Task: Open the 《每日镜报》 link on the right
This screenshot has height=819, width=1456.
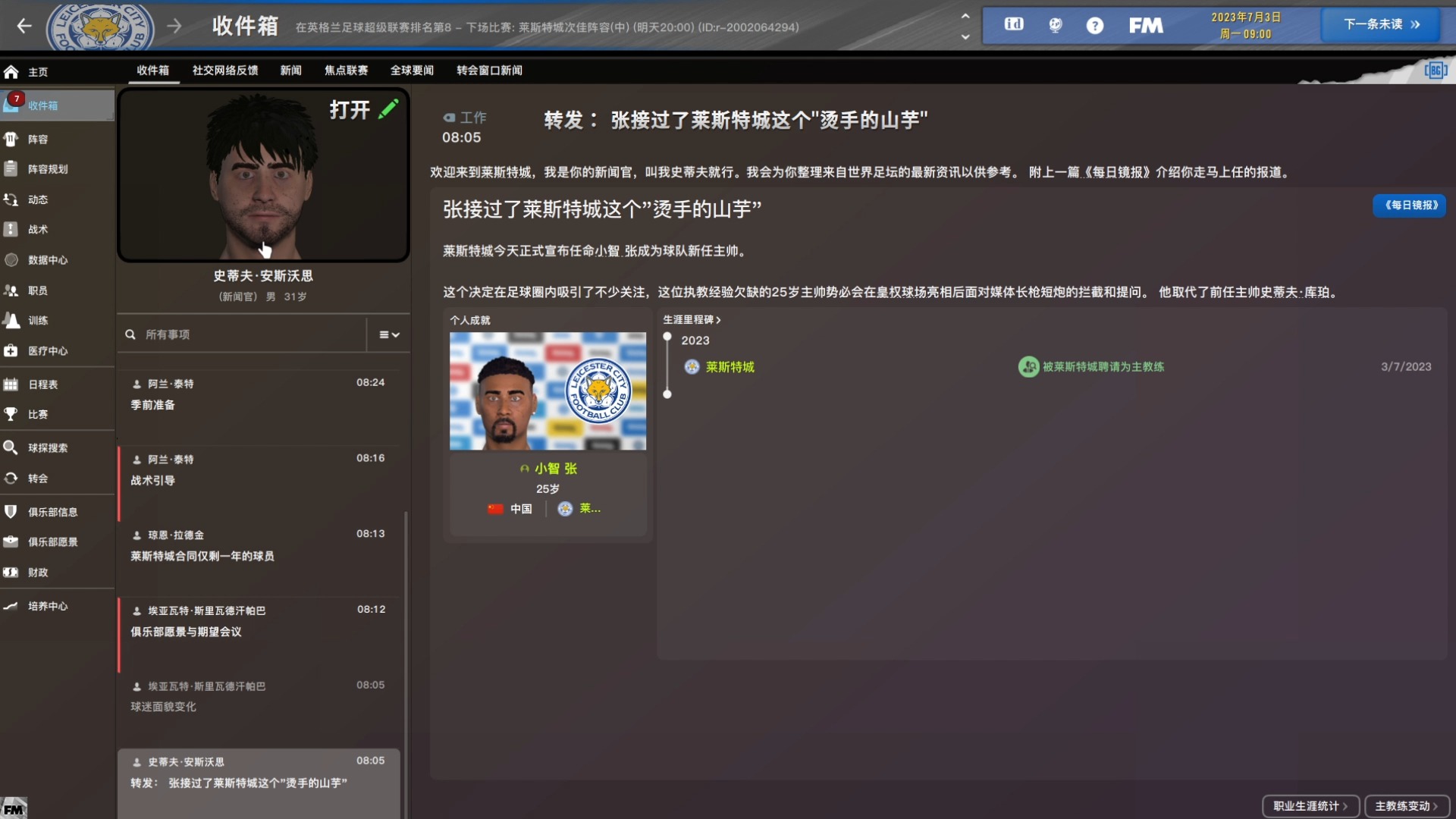Action: coord(1409,206)
